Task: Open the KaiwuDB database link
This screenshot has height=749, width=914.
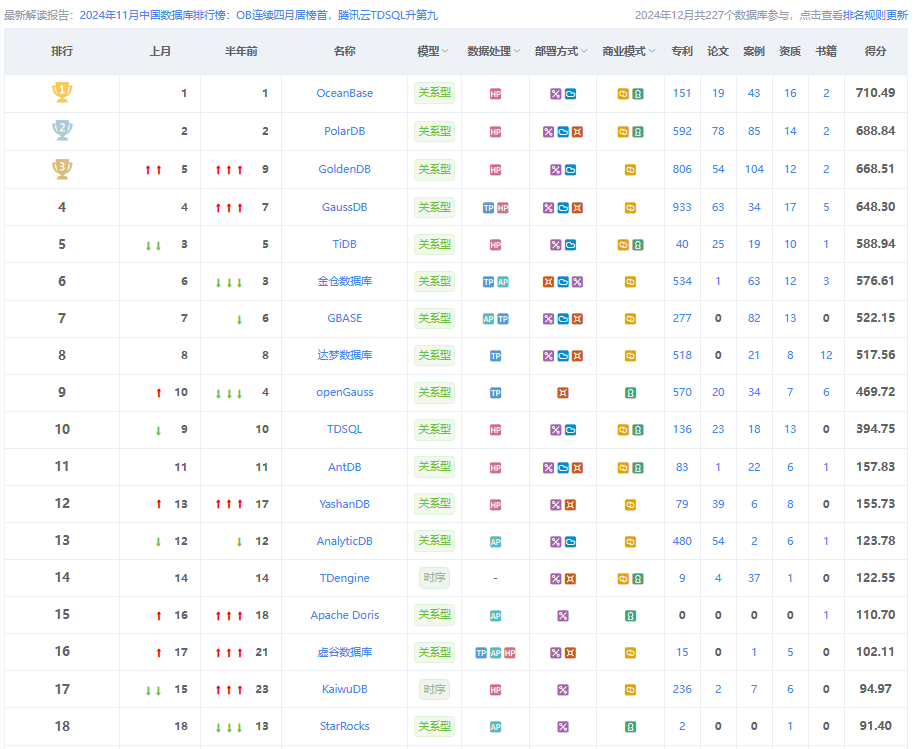Action: click(344, 689)
